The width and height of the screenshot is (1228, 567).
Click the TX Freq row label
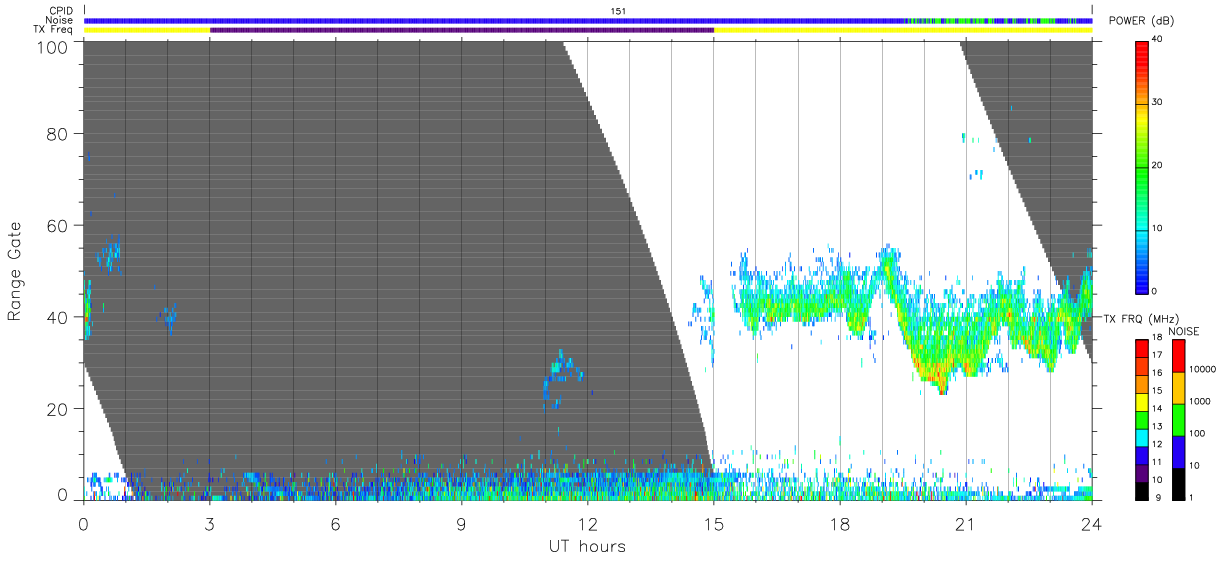55,30
